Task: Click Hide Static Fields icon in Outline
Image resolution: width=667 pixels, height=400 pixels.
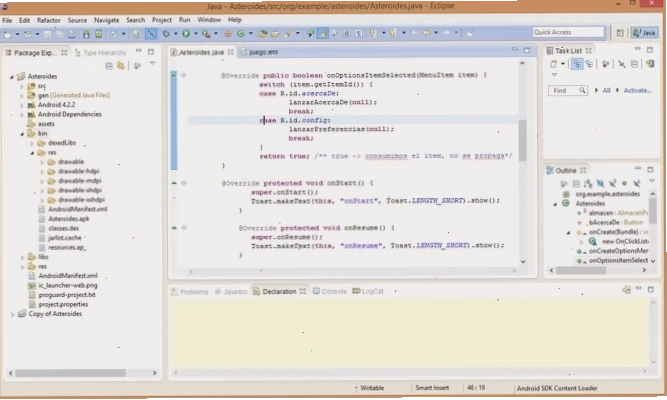Action: (612, 183)
